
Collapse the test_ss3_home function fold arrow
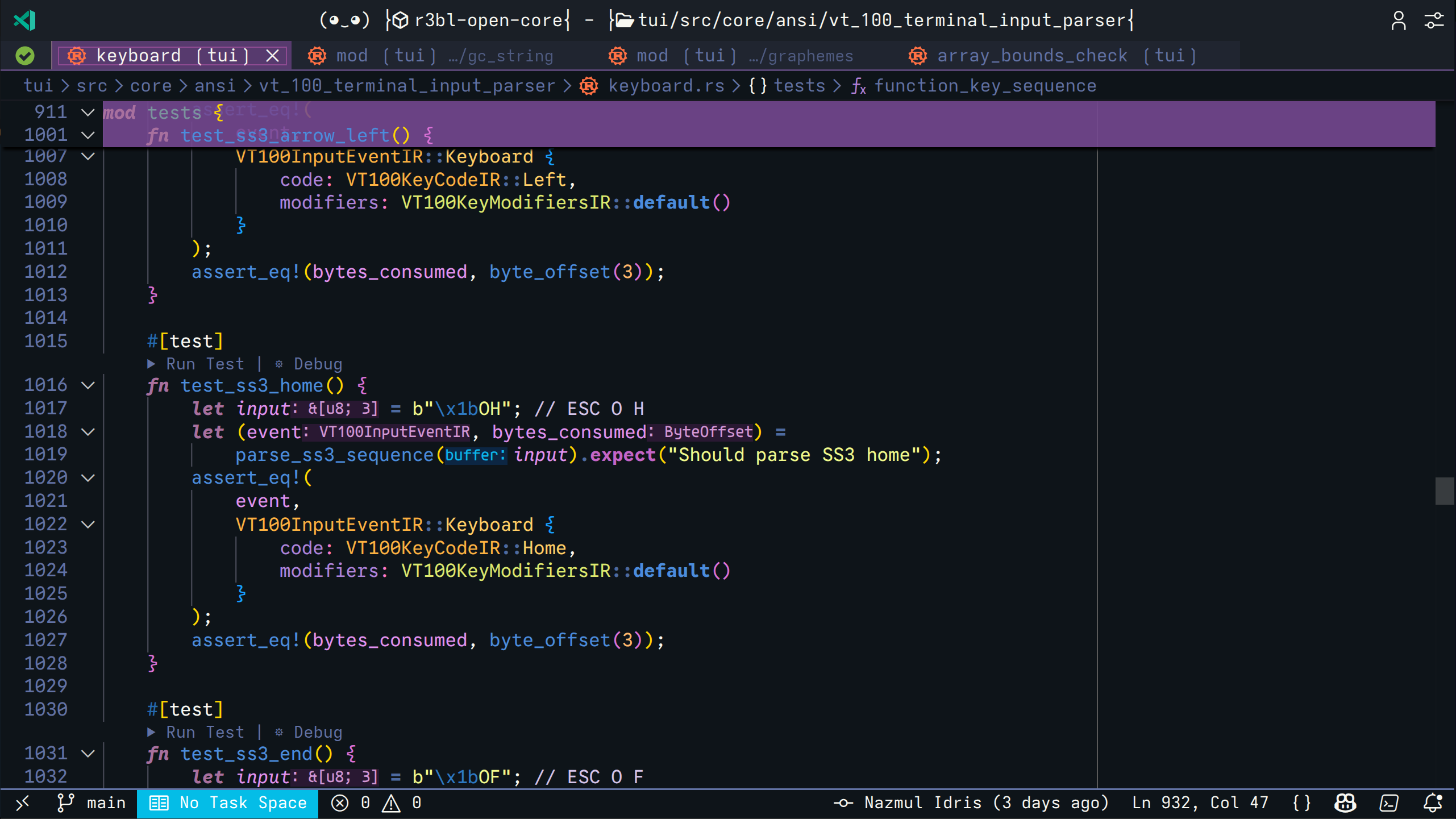pyautogui.click(x=88, y=385)
